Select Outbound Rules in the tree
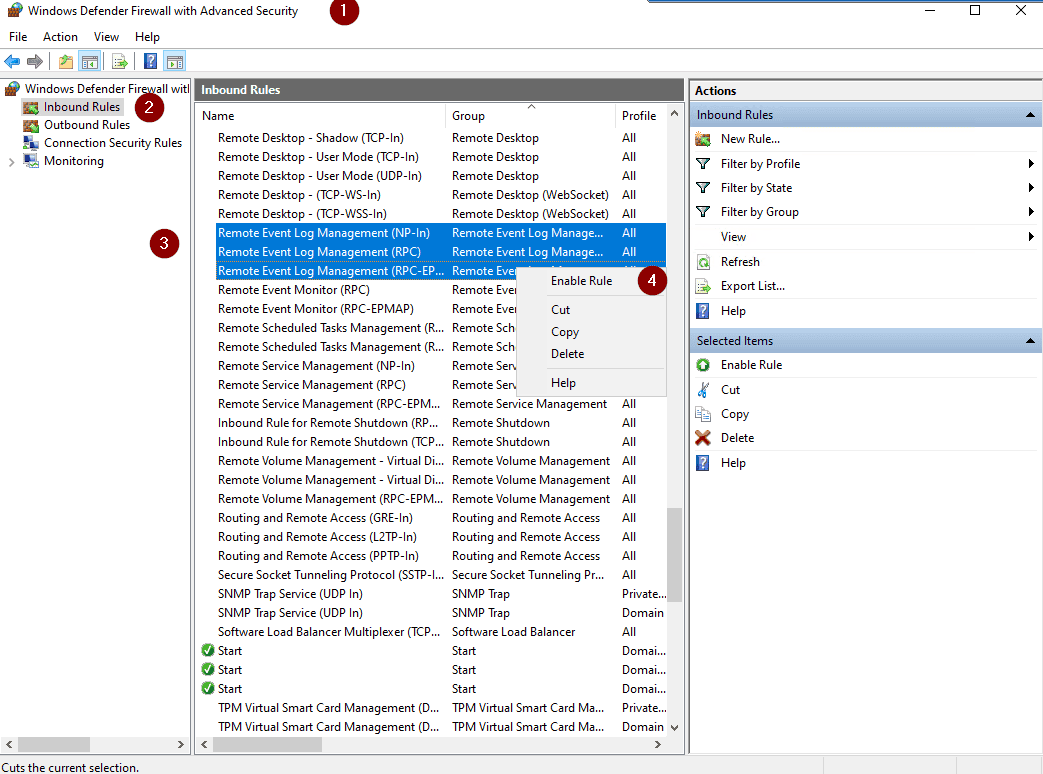Viewport: 1043px width, 774px height. 86,125
